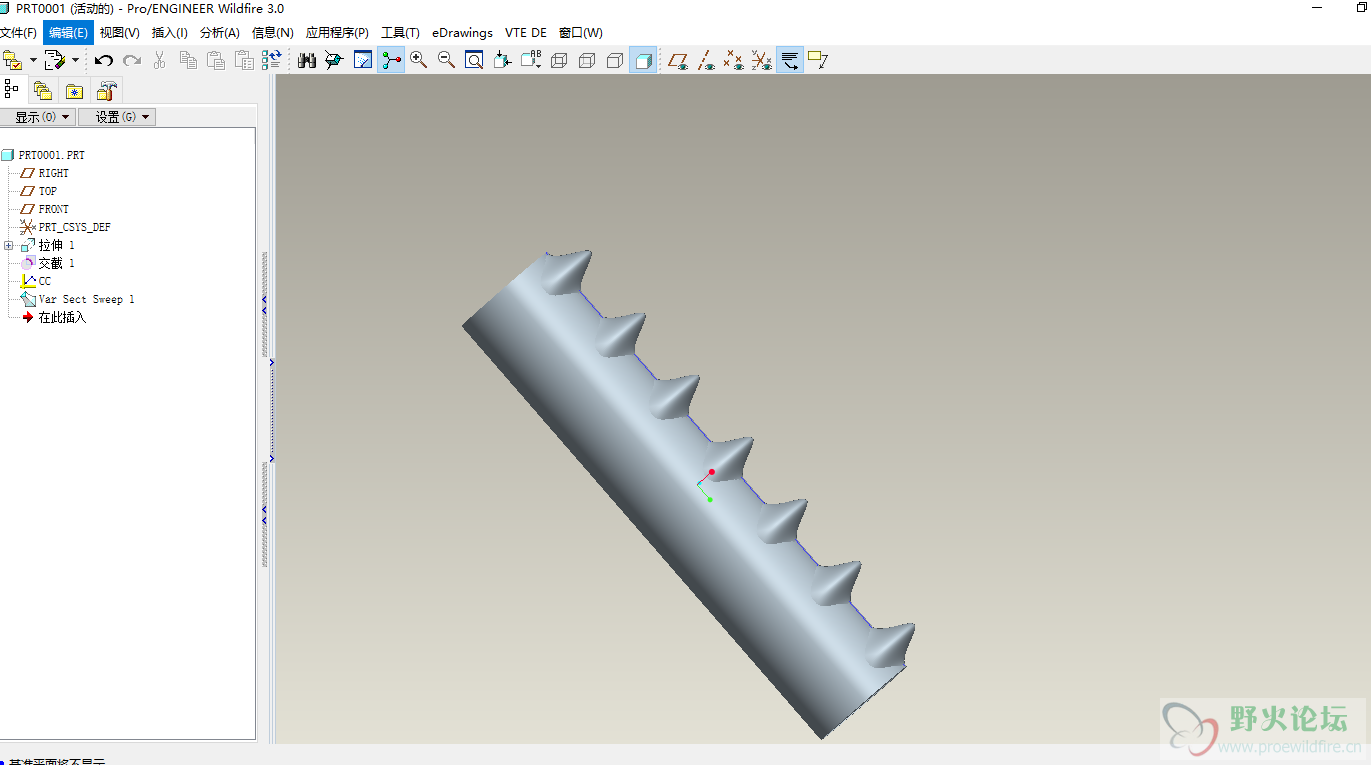Toggle datum axes visibility
Viewport: 1371px width, 765px height.
[x=706, y=61]
